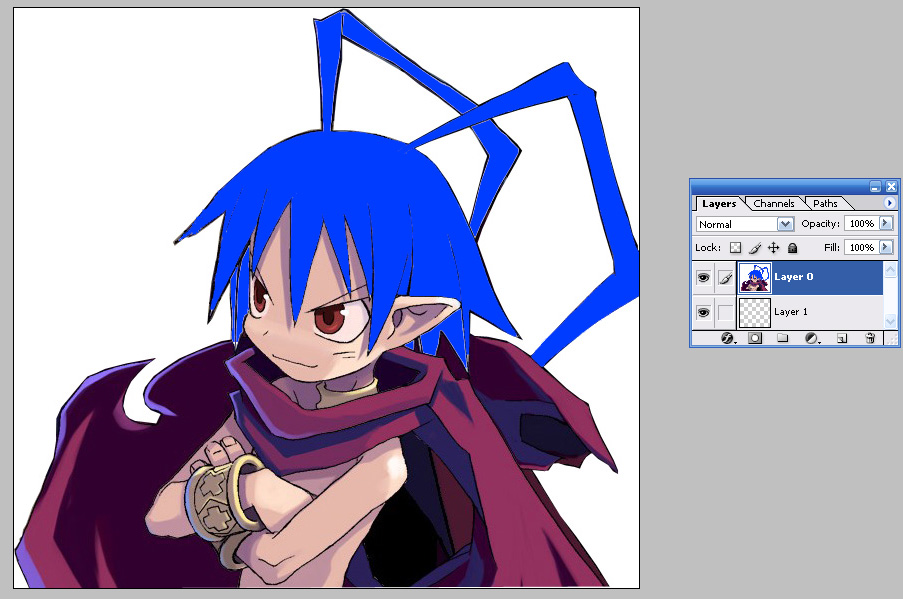Image resolution: width=903 pixels, height=599 pixels.
Task: Create a new layer set folder
Action: (x=783, y=339)
